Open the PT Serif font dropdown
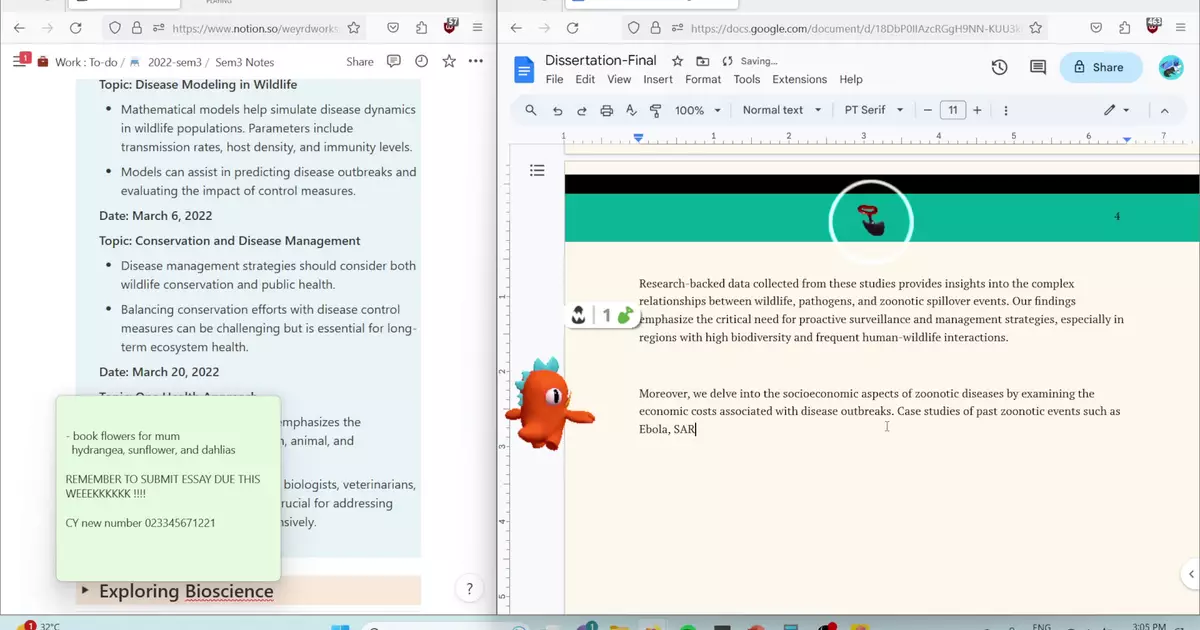The width and height of the screenshot is (1200, 630). click(x=873, y=110)
